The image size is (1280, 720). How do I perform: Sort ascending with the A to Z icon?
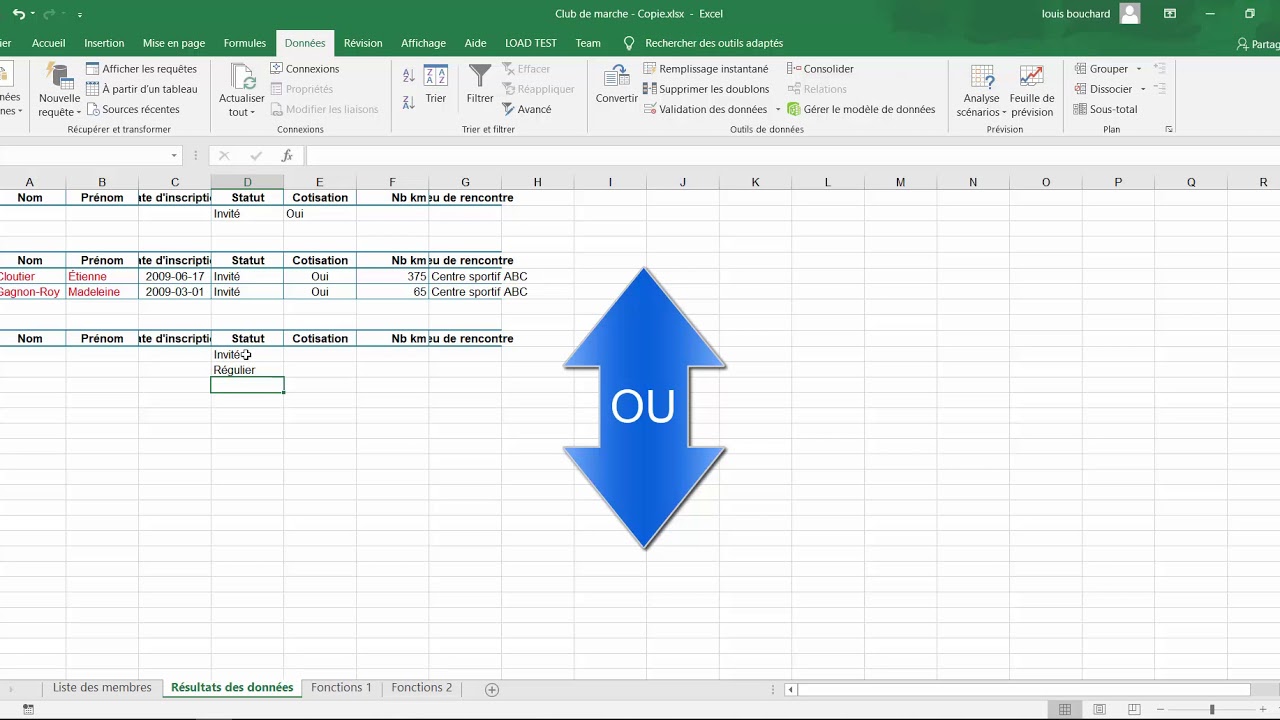(x=409, y=76)
